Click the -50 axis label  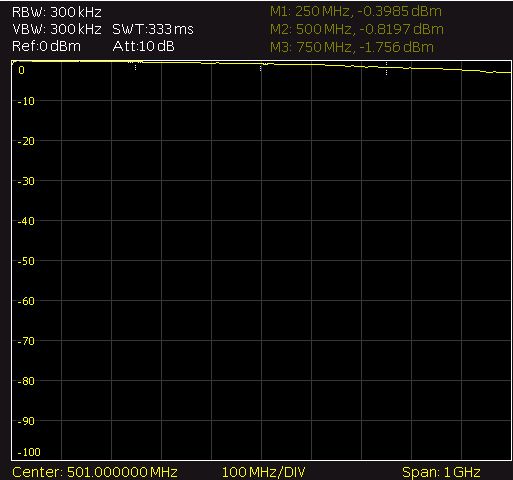(26, 261)
